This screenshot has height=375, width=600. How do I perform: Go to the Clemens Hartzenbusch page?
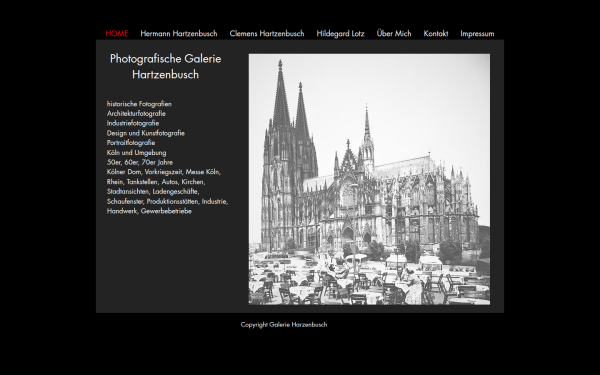(267, 34)
